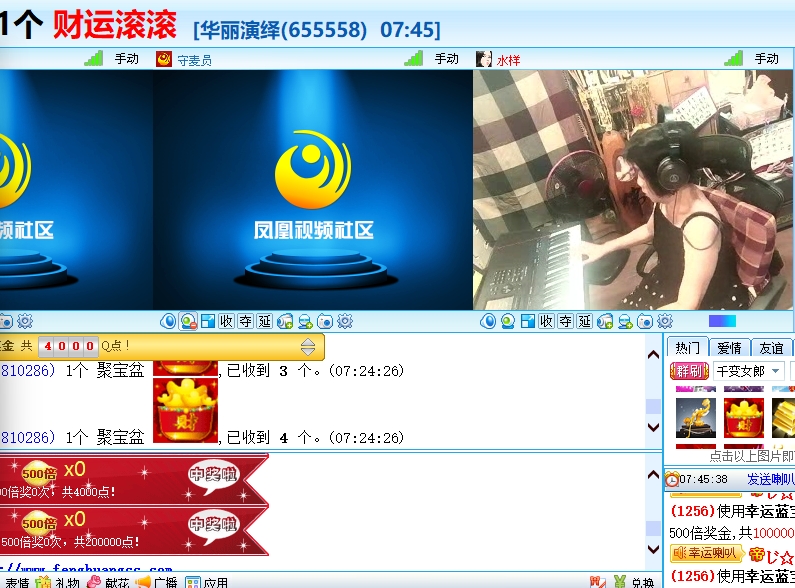Switch to the 爱情 gift tab
The width and height of the screenshot is (795, 588).
click(729, 348)
